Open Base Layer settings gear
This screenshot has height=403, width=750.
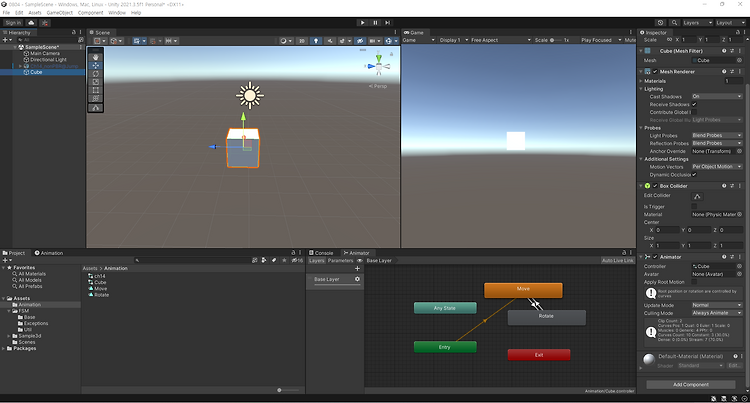[357, 279]
